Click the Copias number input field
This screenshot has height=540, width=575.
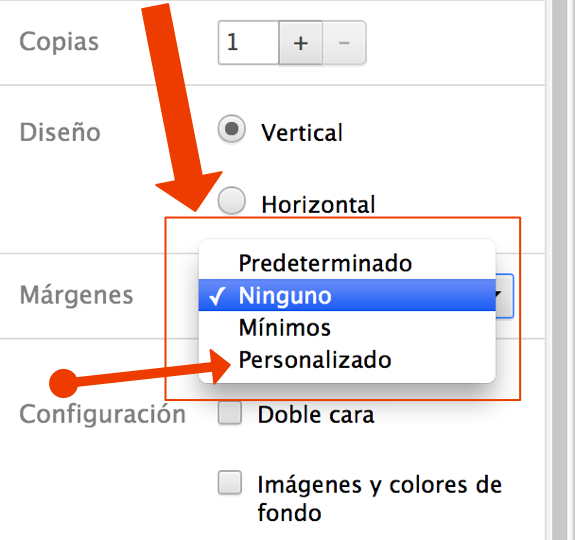tap(248, 43)
